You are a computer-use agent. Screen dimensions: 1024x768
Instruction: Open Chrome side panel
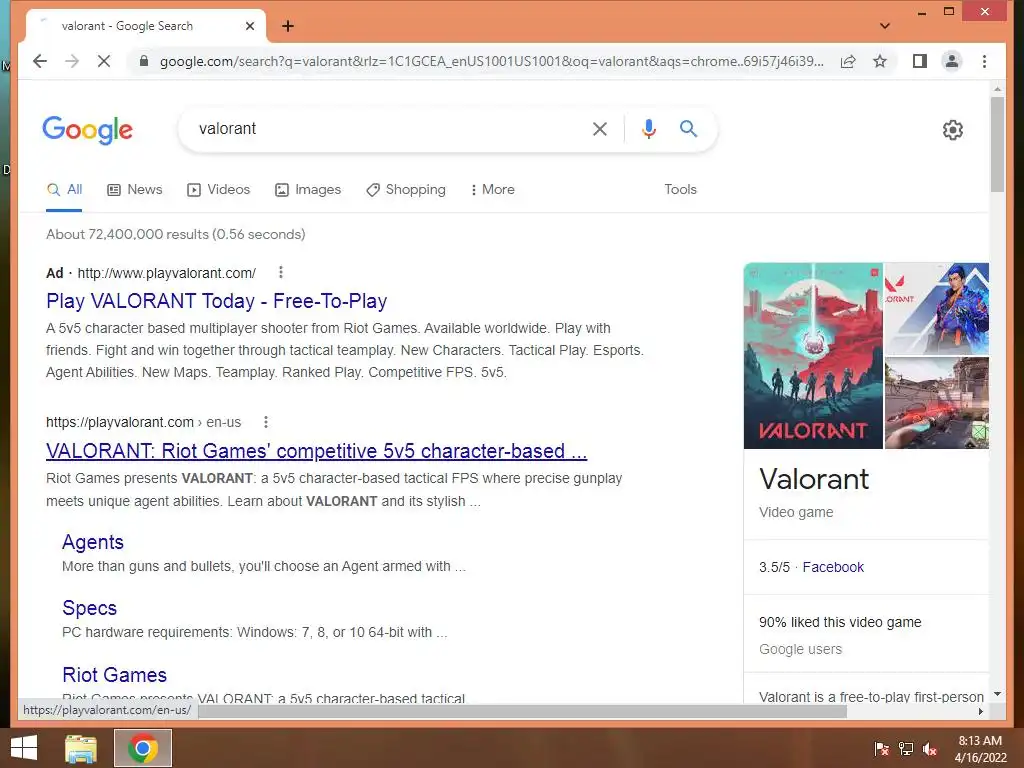920,61
